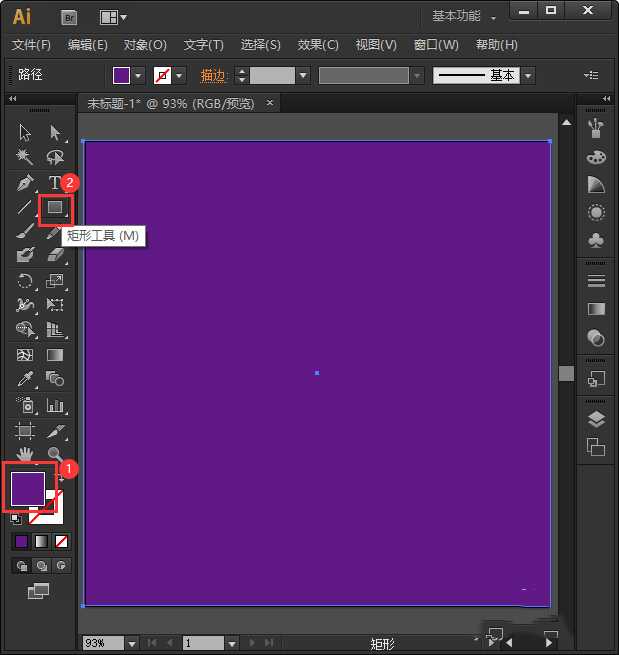
Task: Open the Layers panel icon
Action: (596, 419)
